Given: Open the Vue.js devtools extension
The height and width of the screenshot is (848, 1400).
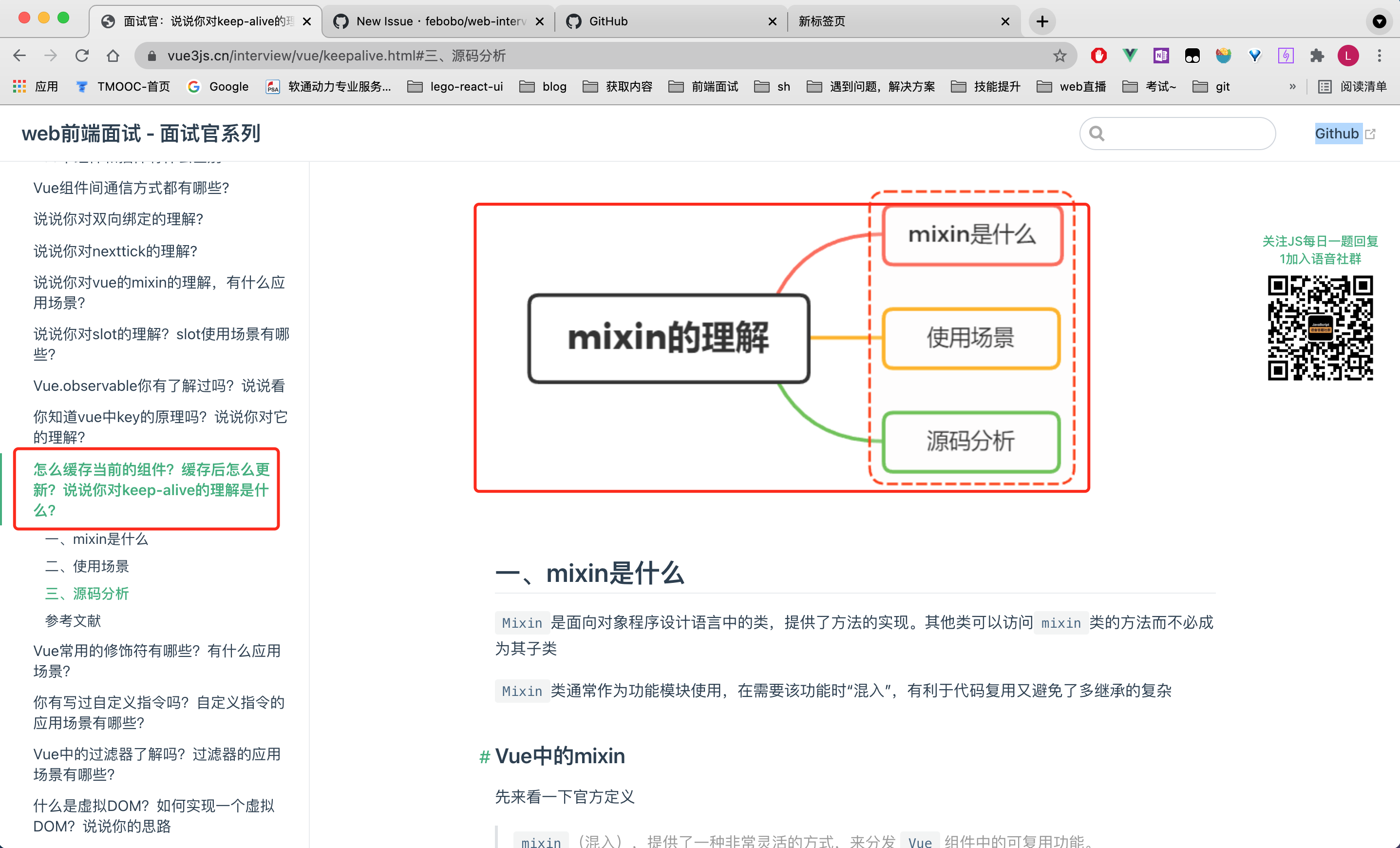Looking at the screenshot, I should (1130, 55).
